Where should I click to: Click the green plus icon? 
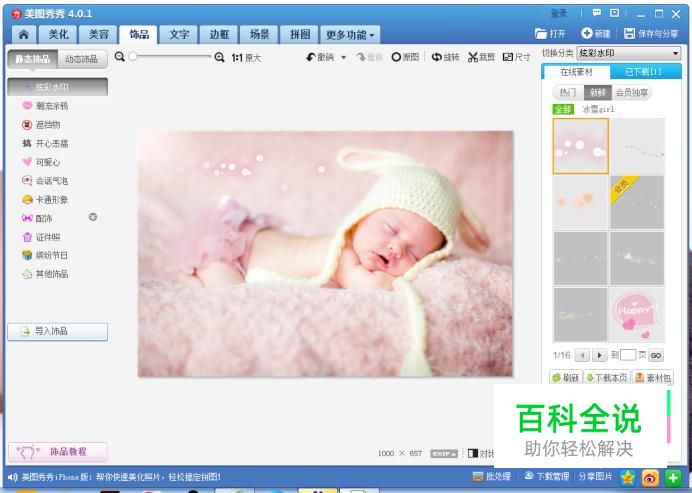[x=673, y=478]
